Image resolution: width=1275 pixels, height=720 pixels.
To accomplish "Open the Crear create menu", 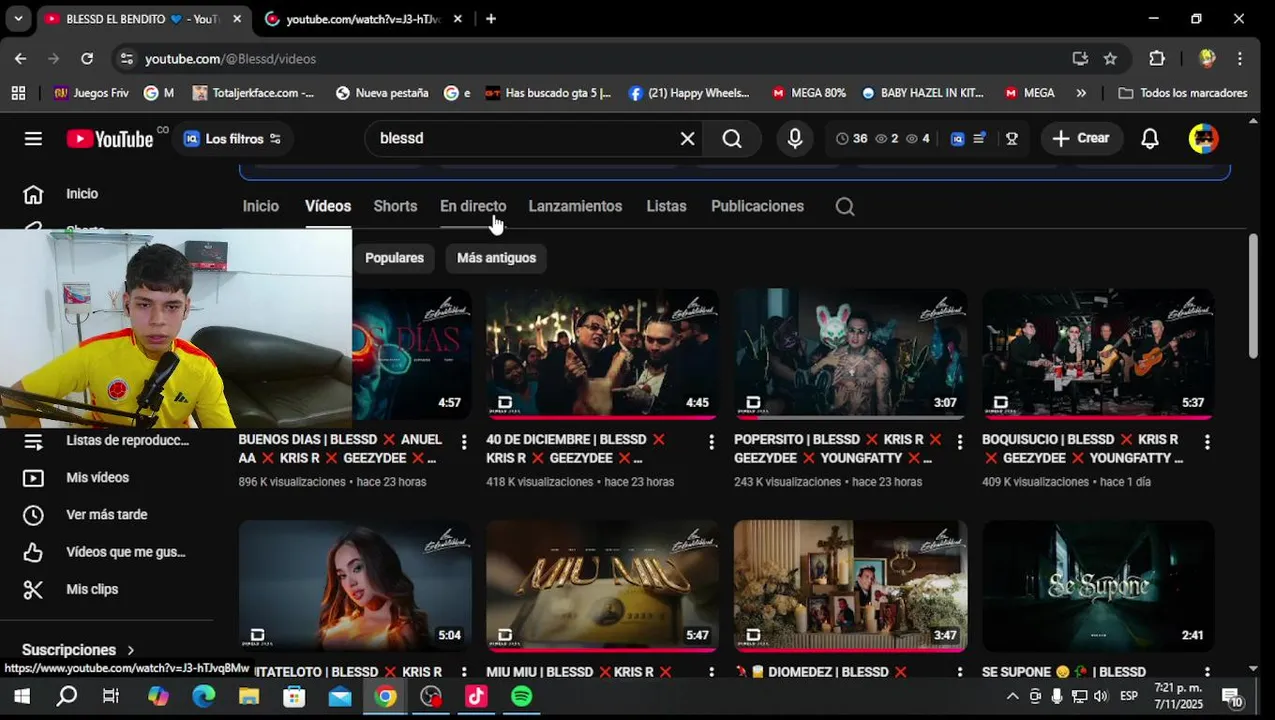I will pyautogui.click(x=1081, y=139).
